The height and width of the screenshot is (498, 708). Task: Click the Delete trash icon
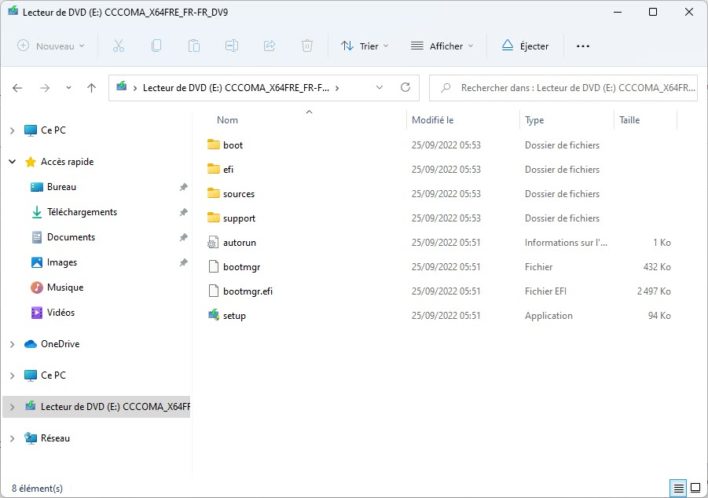(307, 46)
